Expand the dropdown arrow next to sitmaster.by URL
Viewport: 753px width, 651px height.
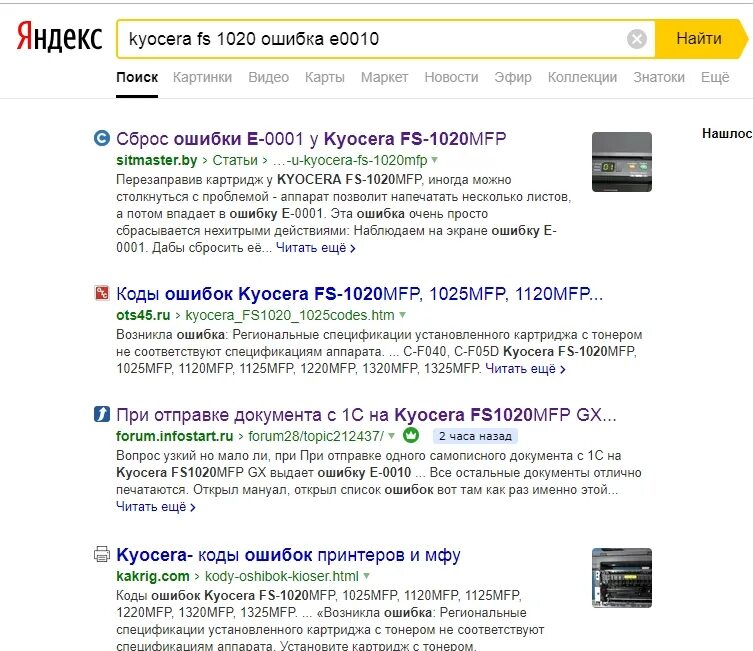435,159
